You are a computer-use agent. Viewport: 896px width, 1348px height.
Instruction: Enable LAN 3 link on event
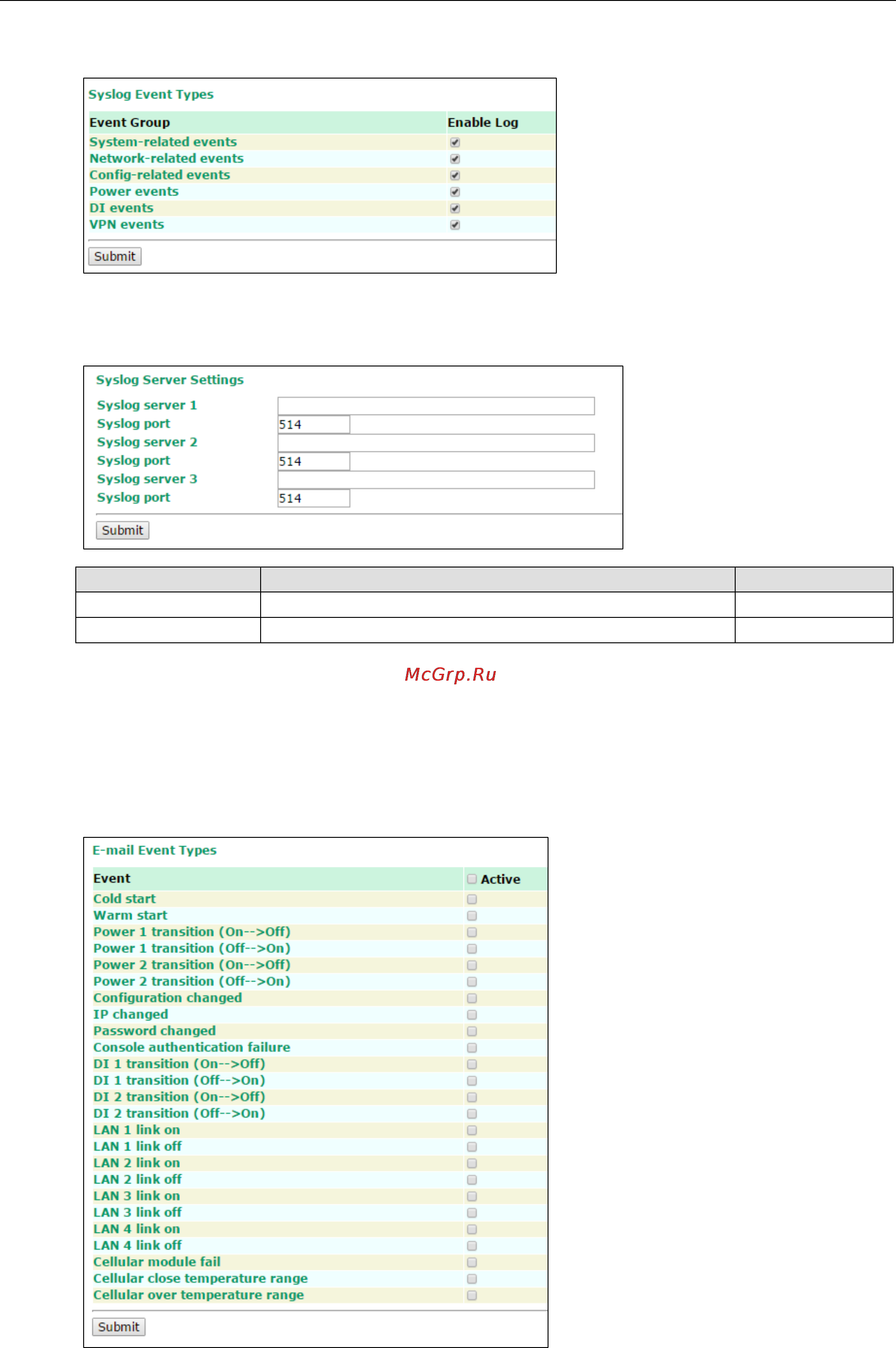(x=472, y=1196)
